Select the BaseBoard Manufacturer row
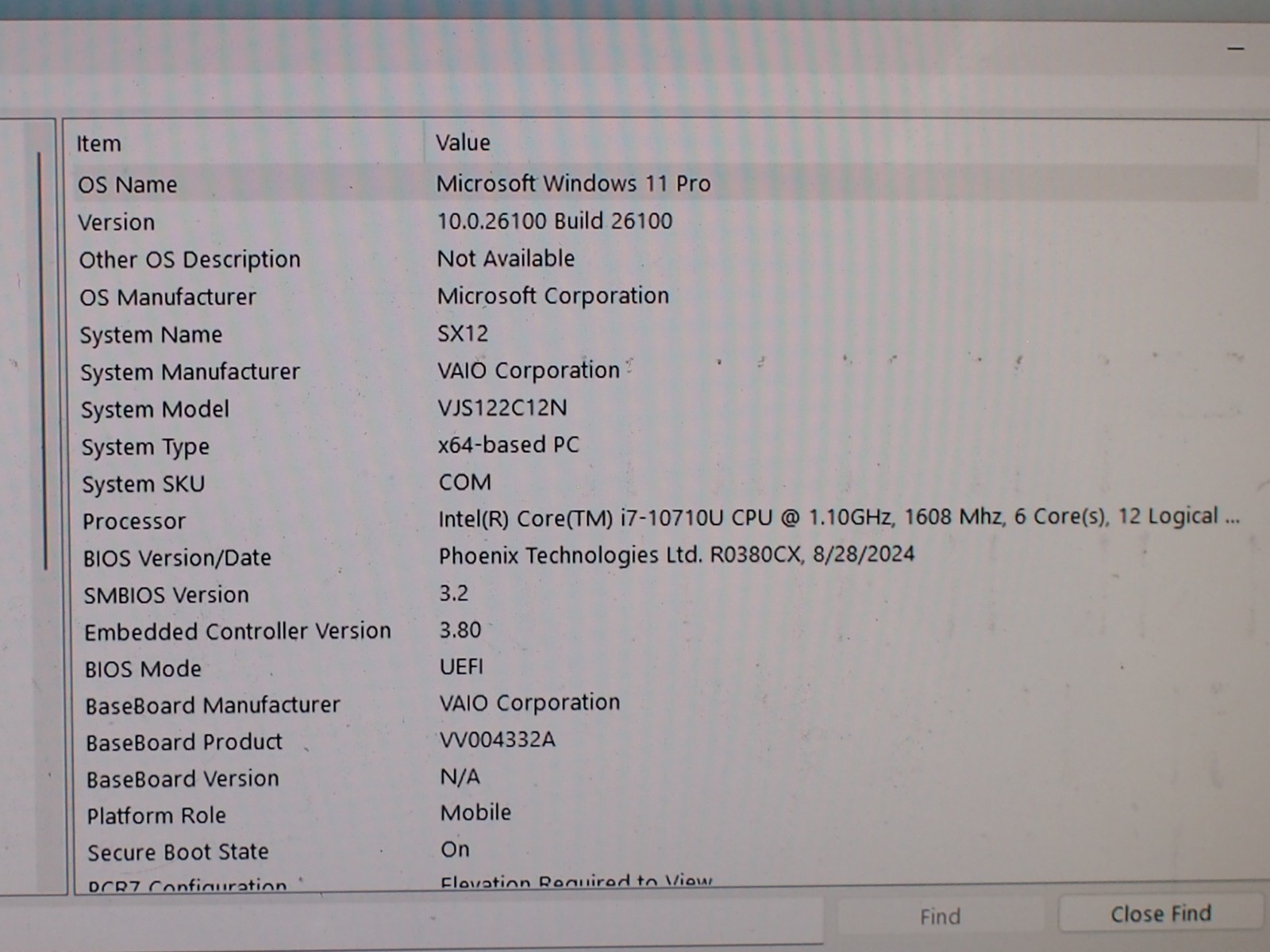 pyautogui.click(x=665, y=704)
